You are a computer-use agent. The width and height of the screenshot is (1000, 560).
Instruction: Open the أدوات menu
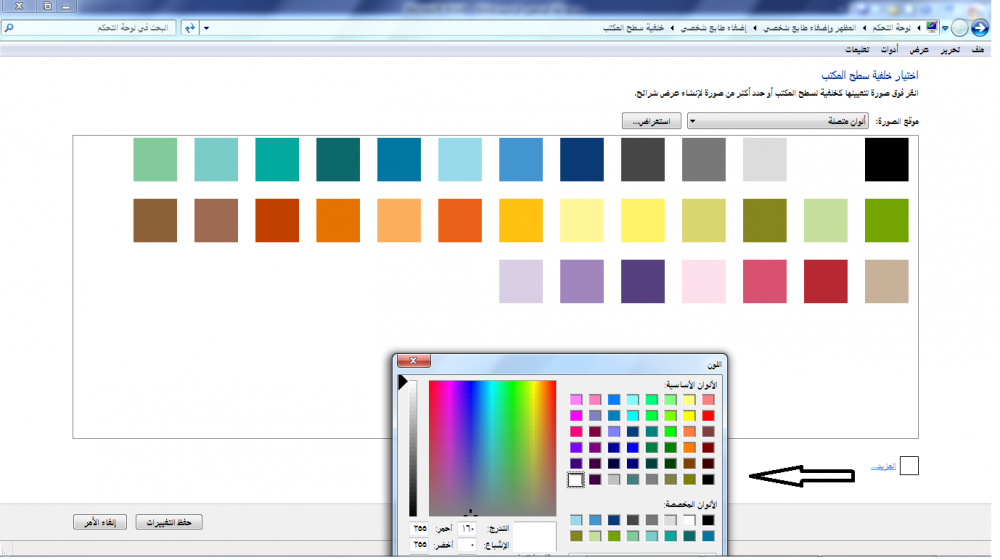(888, 49)
